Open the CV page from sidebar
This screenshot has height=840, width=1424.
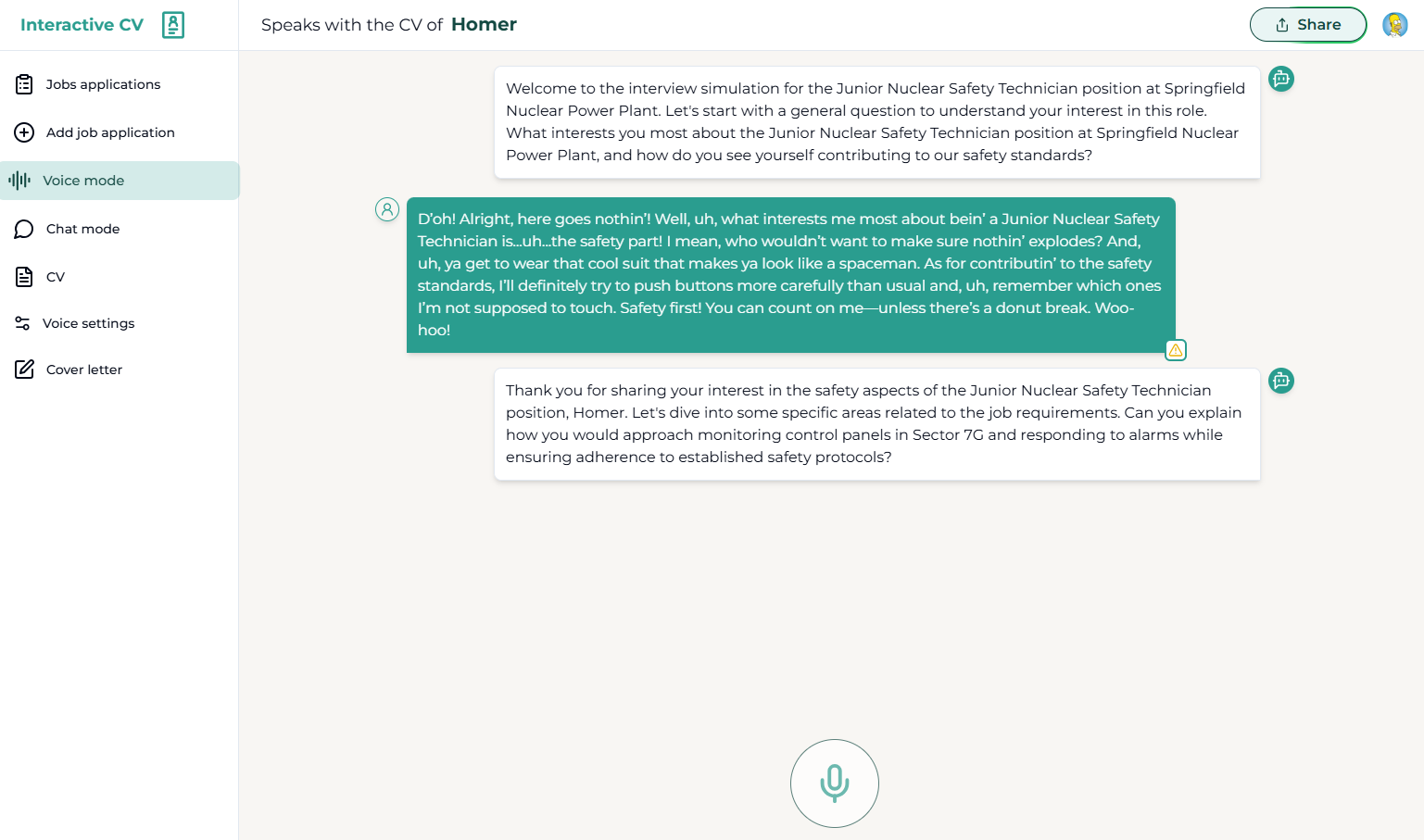[x=56, y=277]
